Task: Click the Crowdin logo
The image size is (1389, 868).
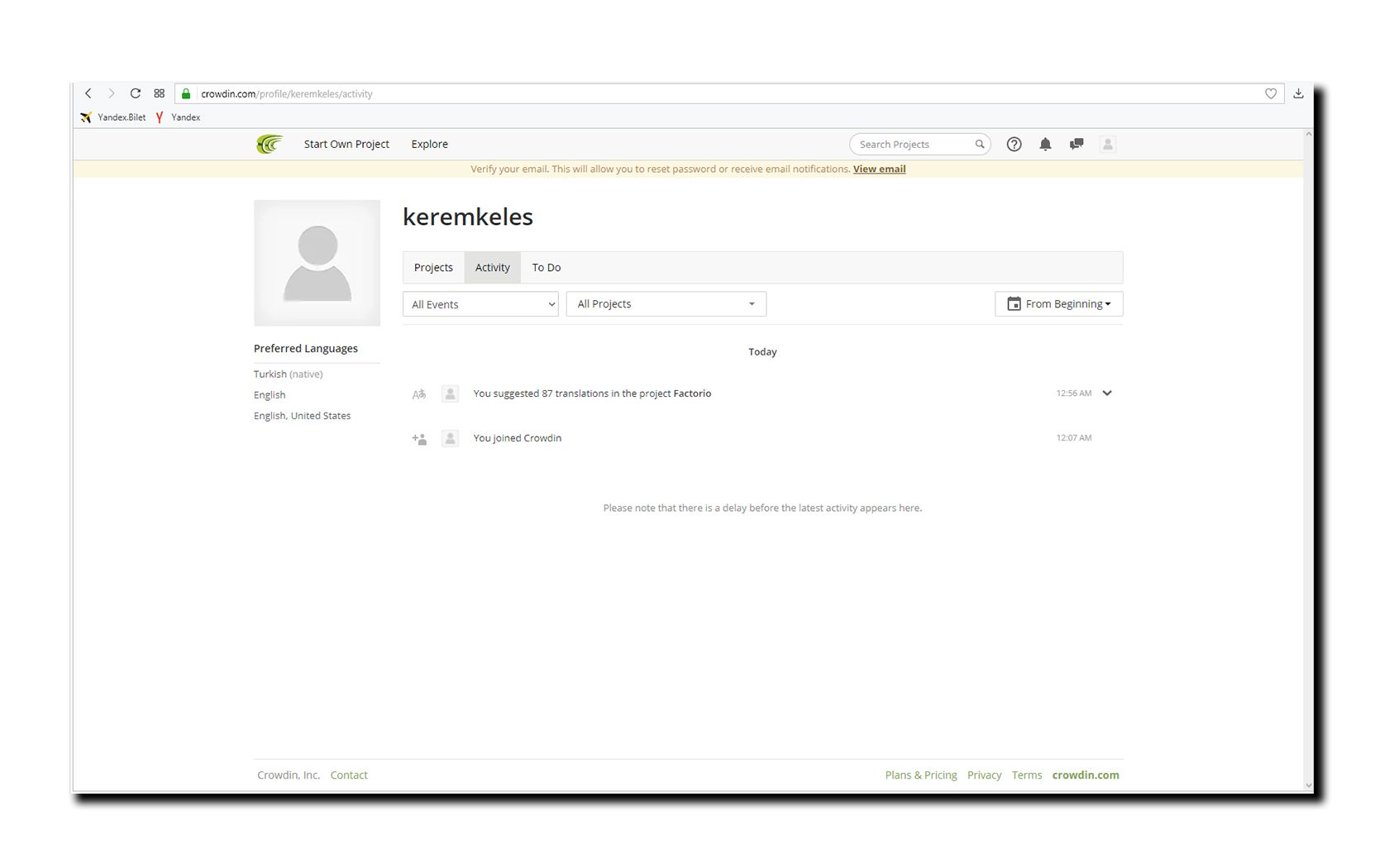Action: point(270,144)
